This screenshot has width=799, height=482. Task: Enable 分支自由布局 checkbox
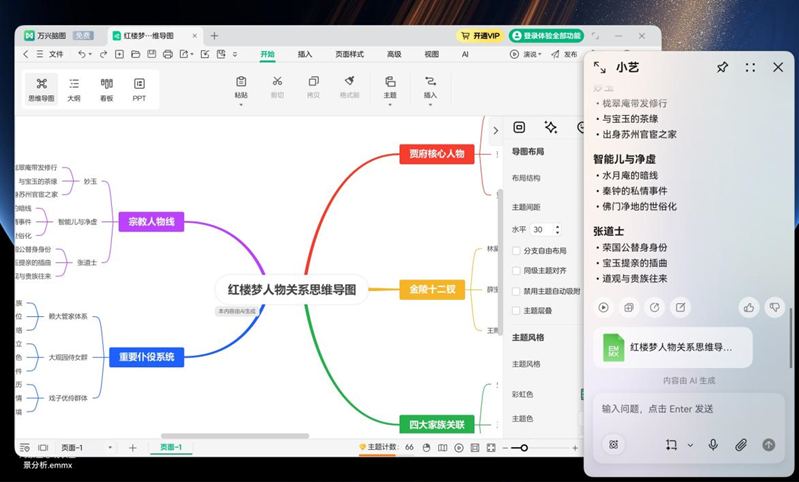[517, 251]
